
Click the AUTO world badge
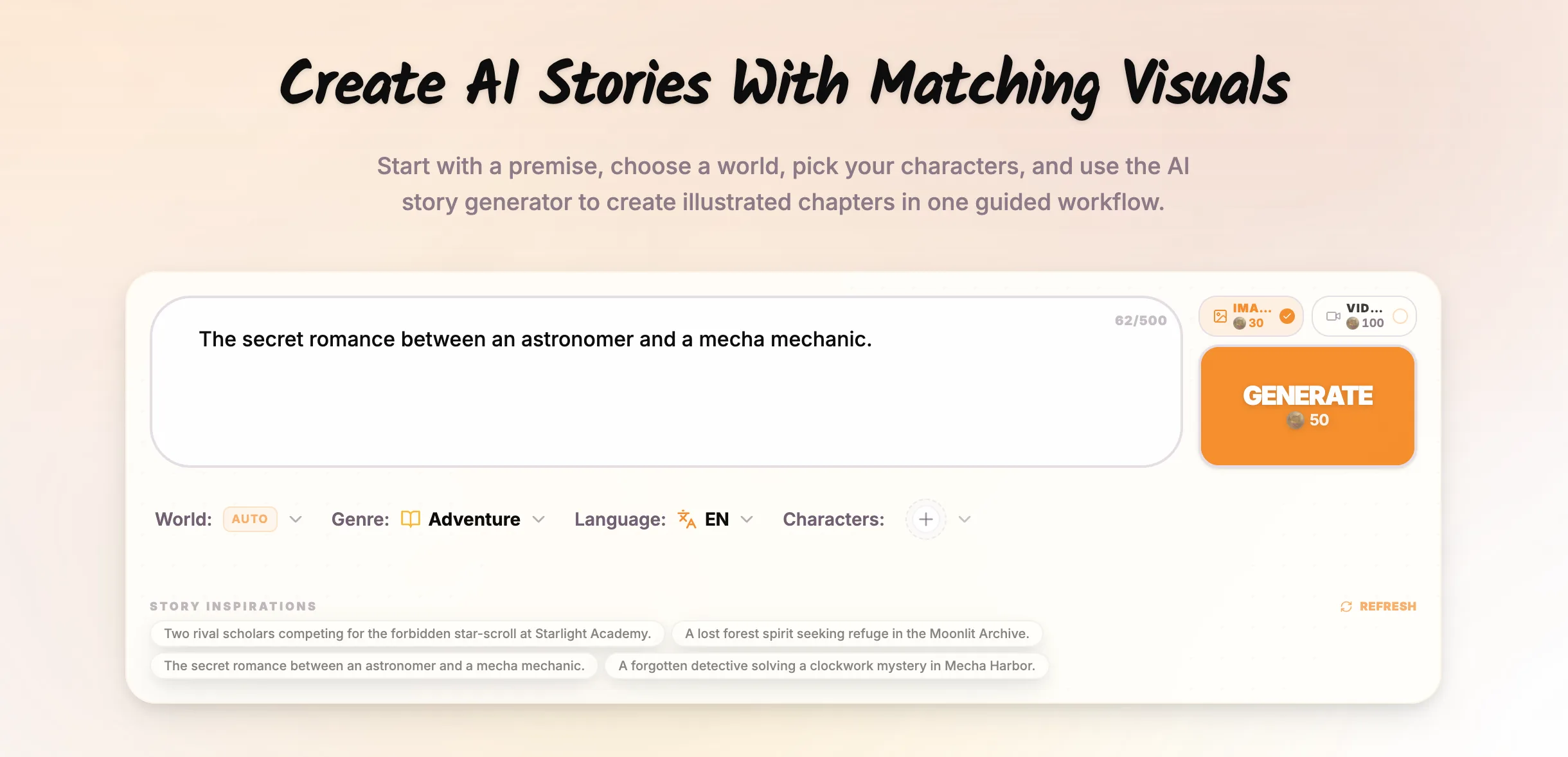click(x=250, y=519)
